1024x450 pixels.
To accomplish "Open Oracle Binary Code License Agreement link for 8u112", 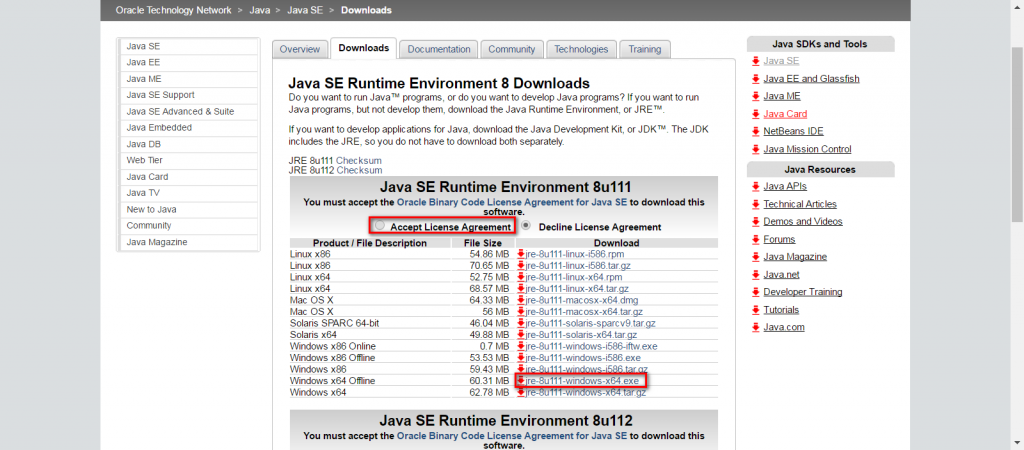I will (512, 435).
